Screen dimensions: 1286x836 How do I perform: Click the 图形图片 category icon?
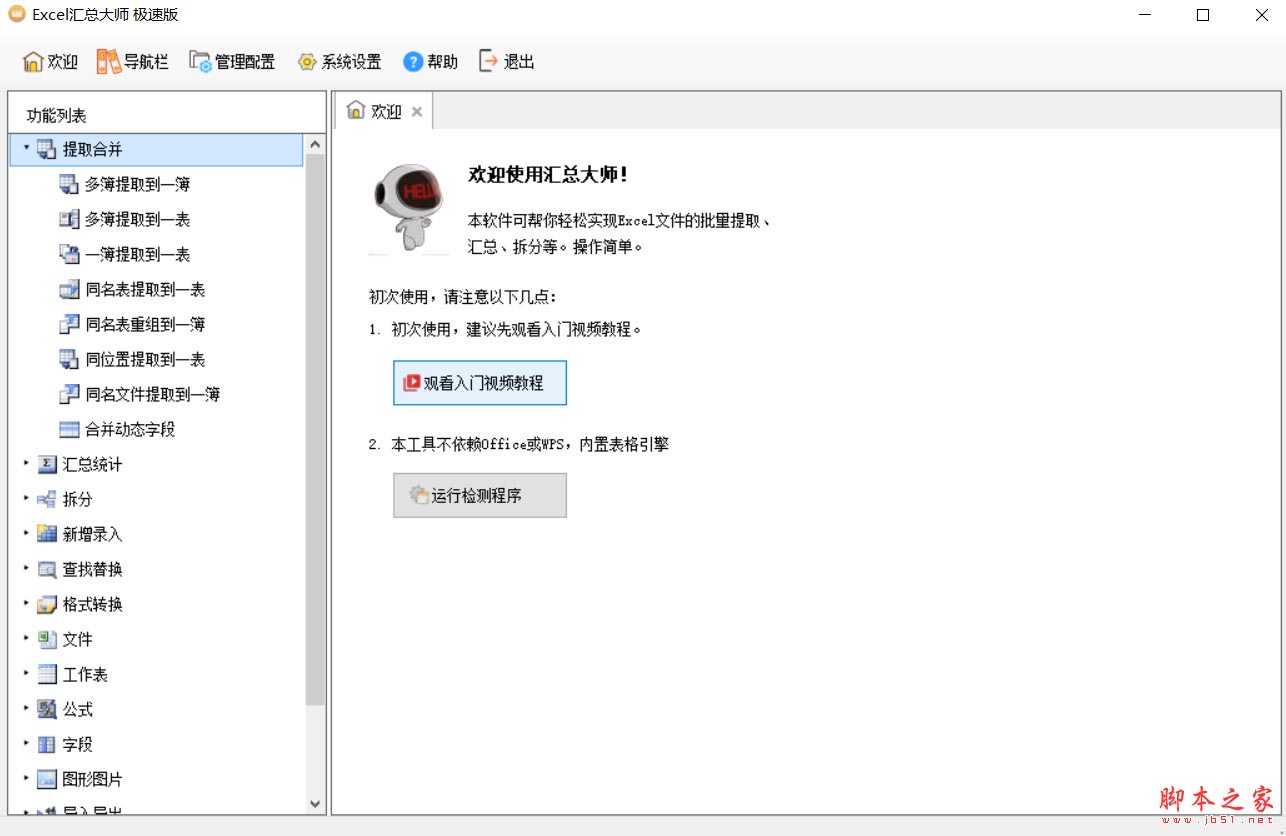pos(47,779)
